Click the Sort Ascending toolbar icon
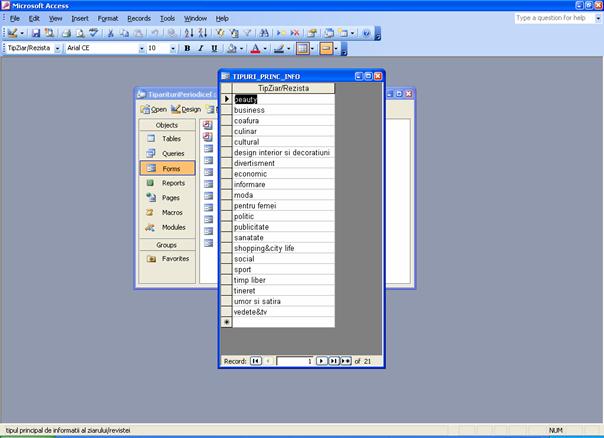This screenshot has width=604, height=438. tap(191, 33)
